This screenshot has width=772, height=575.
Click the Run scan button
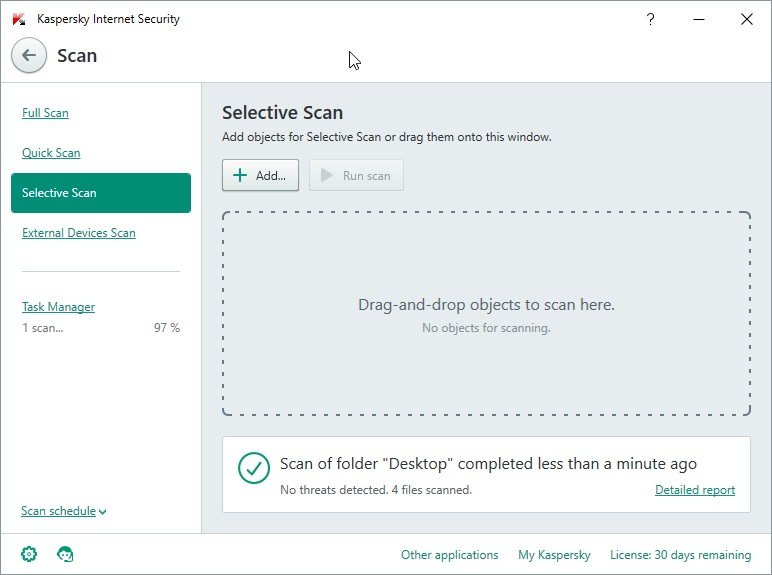point(356,175)
